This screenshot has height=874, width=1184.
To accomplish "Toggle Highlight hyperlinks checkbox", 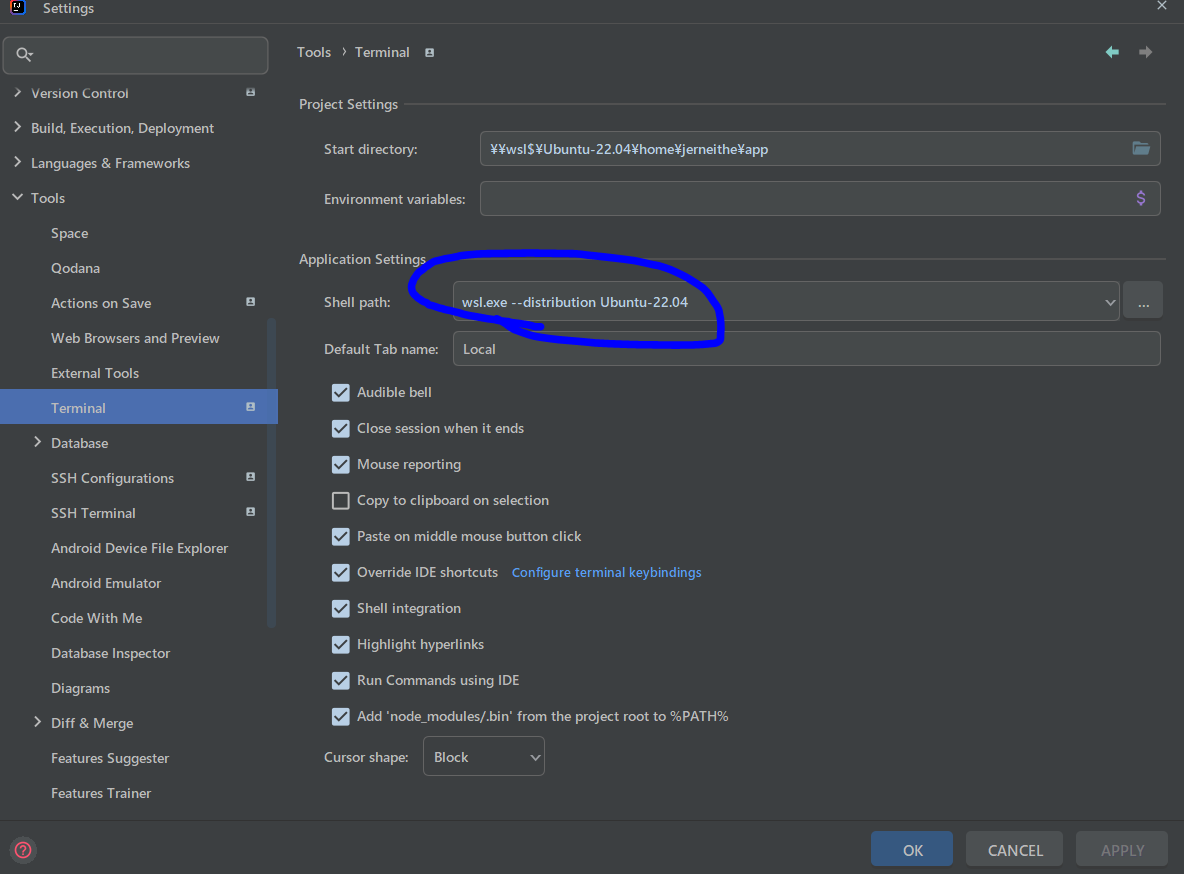I will click(x=341, y=644).
